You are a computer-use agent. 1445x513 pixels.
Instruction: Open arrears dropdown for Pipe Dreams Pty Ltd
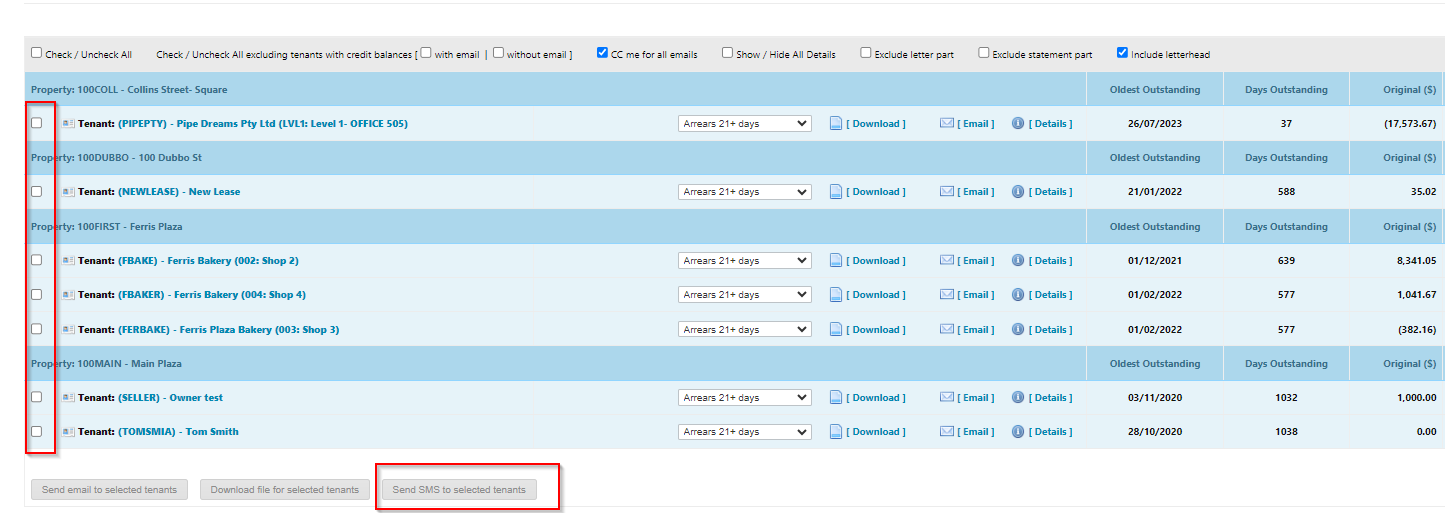coord(745,124)
